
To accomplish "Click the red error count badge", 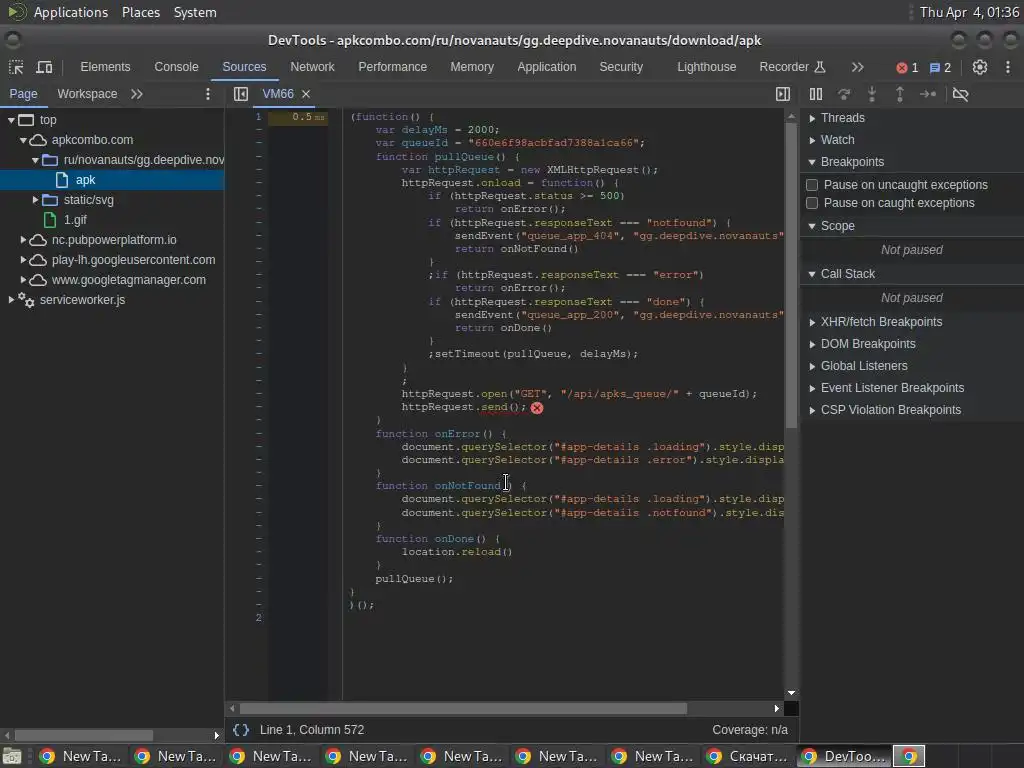I will coord(907,68).
